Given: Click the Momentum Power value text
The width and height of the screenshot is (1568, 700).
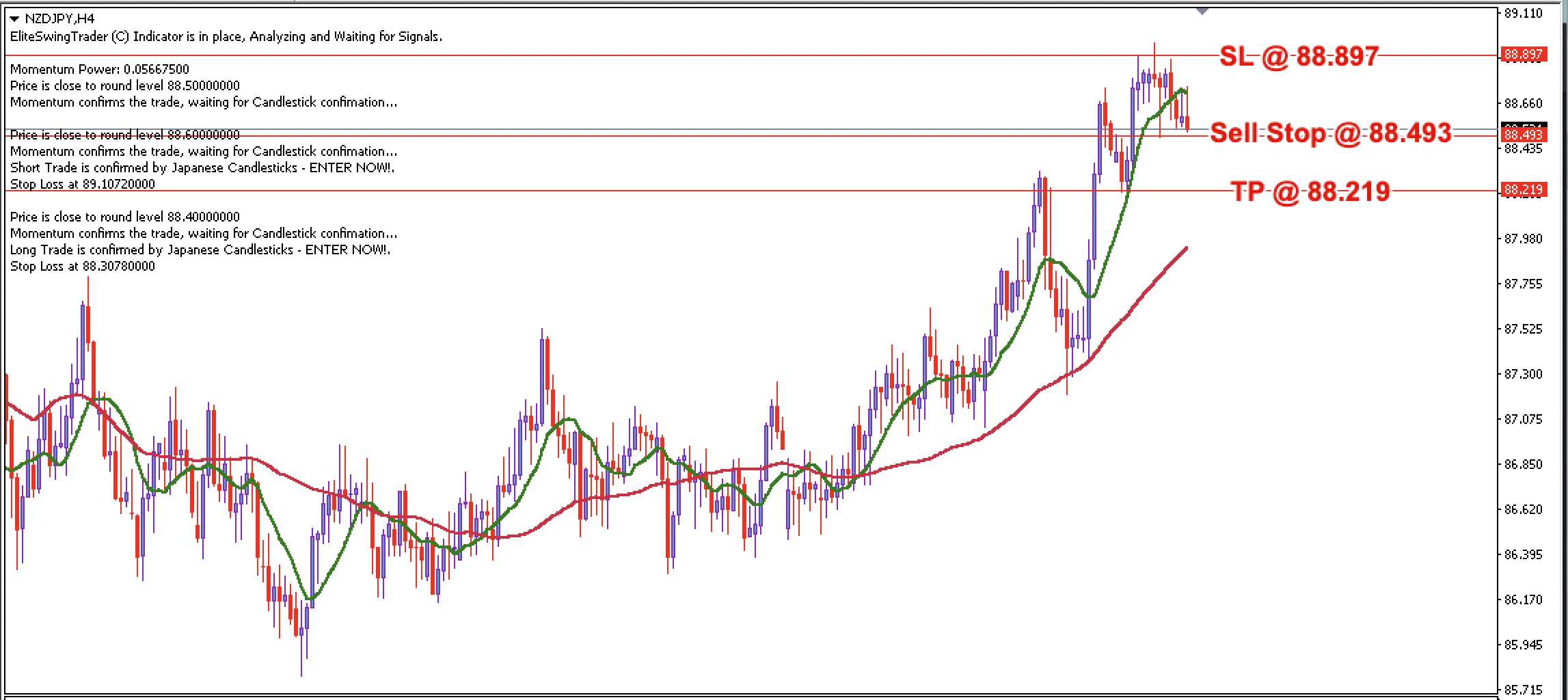Looking at the screenshot, I should [x=99, y=69].
